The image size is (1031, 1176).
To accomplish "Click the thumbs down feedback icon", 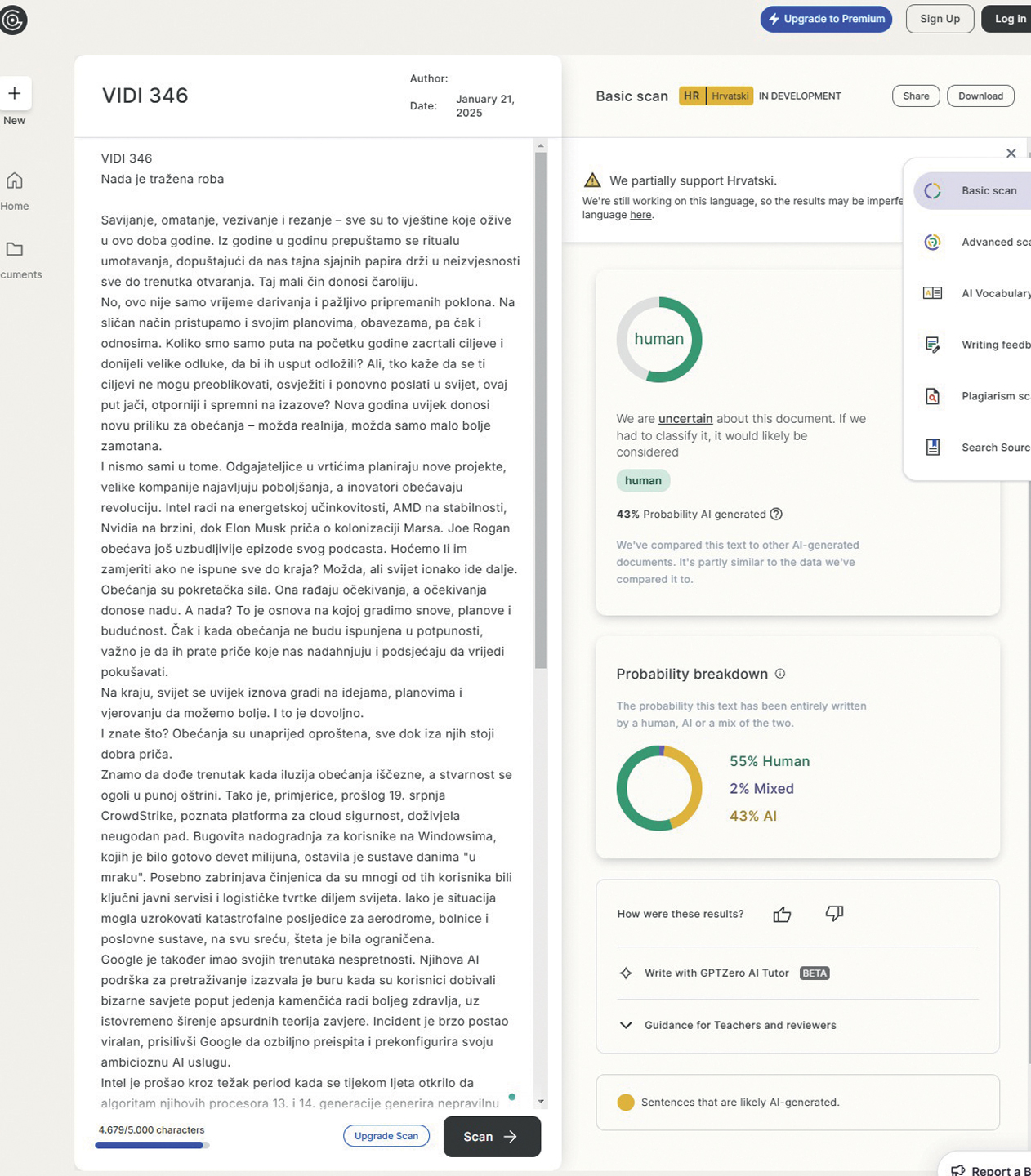I will tap(834, 914).
